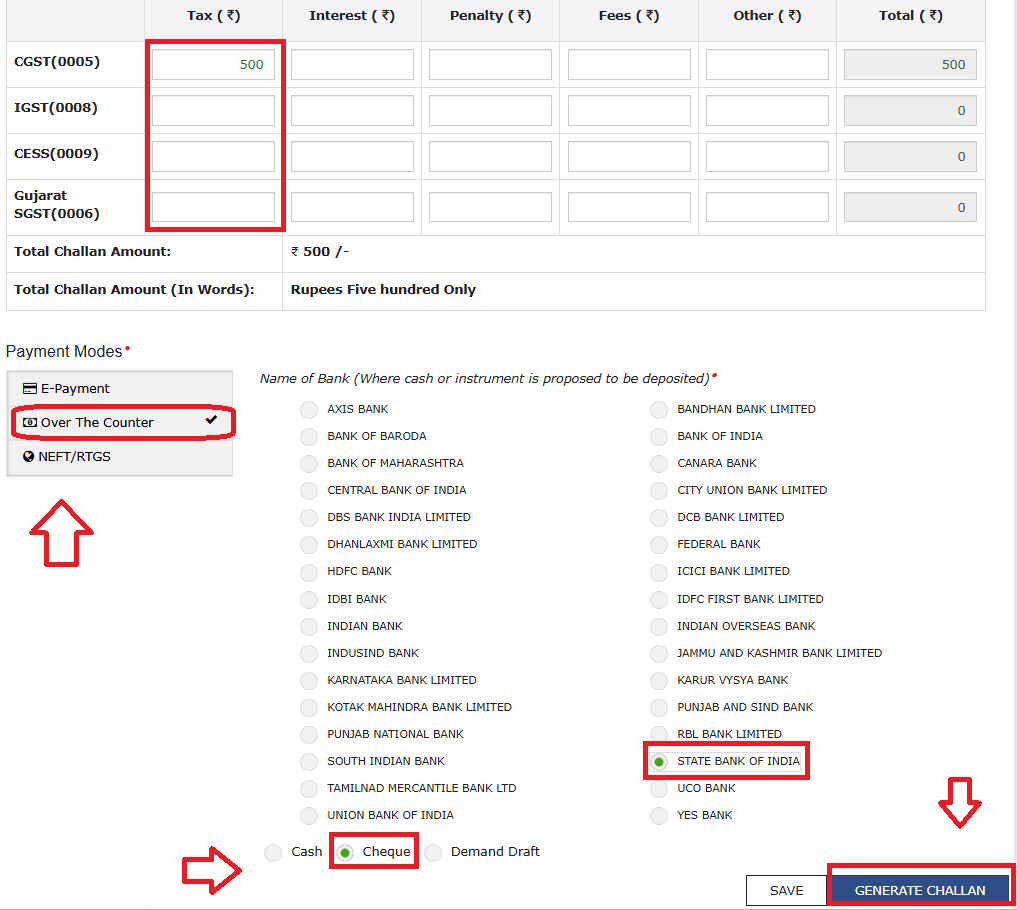Click the Save button
The width and height of the screenshot is (1017, 910).
pyautogui.click(x=786, y=890)
